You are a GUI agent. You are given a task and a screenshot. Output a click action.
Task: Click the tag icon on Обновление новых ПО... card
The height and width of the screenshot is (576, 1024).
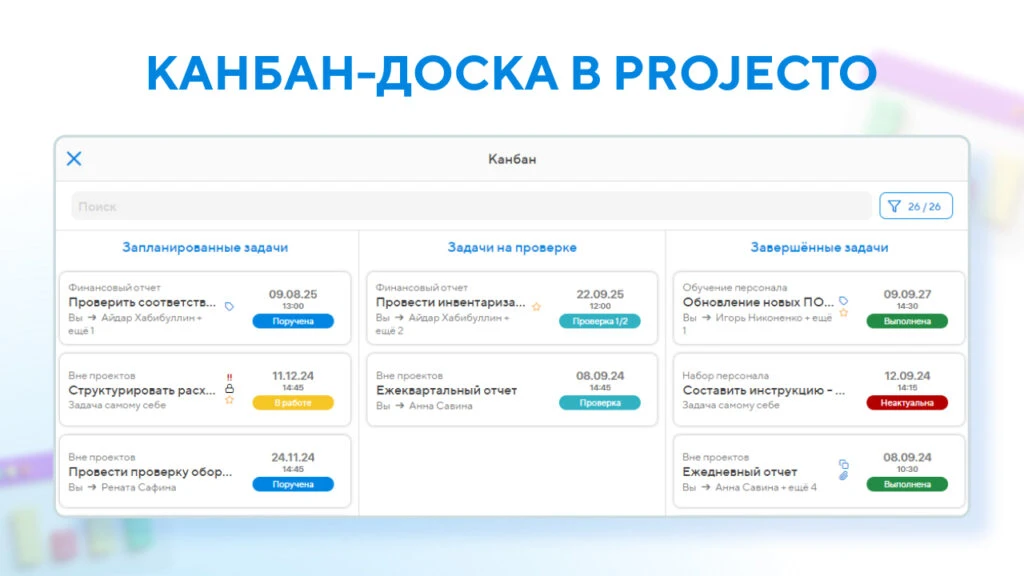844,301
